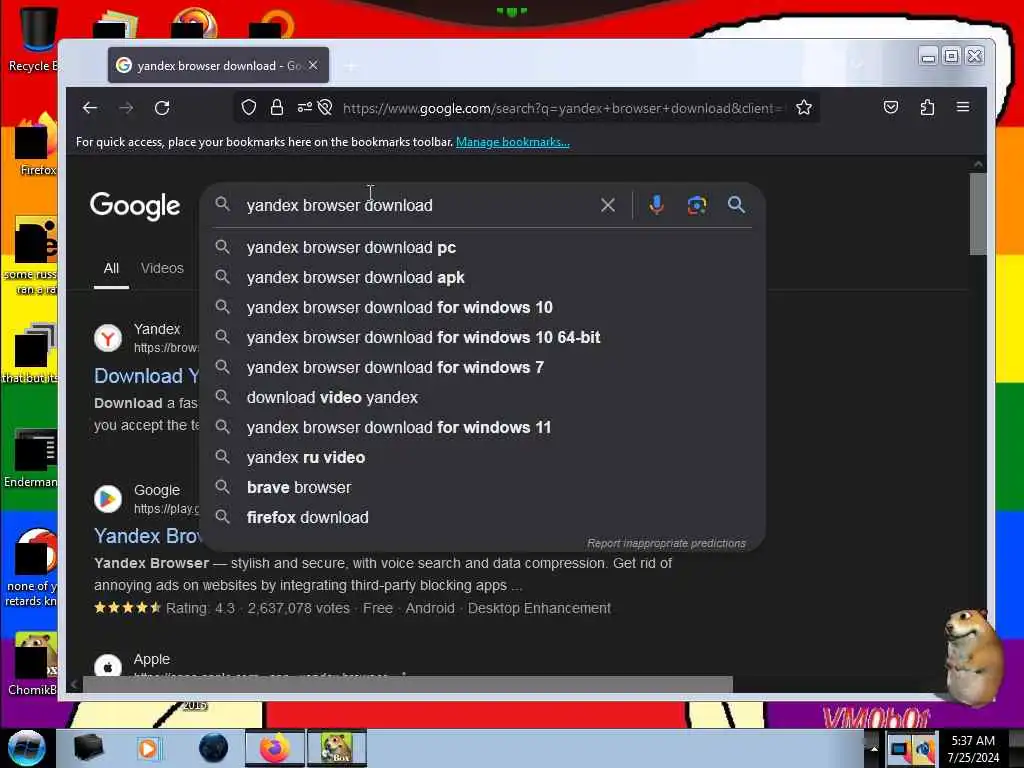
Task: Open the tracking protection shield icon
Action: click(249, 107)
